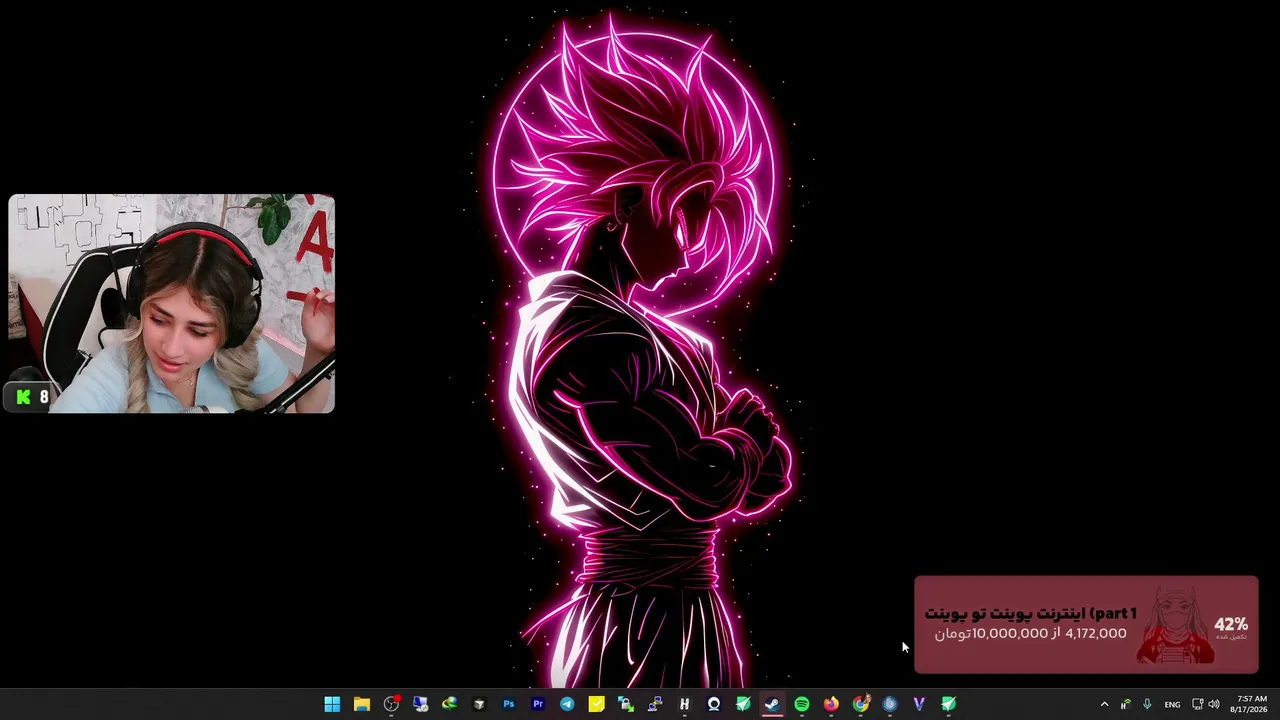Viewport: 1280px width, 720px height.
Task: Open the Windows Start menu
Action: coord(332,704)
